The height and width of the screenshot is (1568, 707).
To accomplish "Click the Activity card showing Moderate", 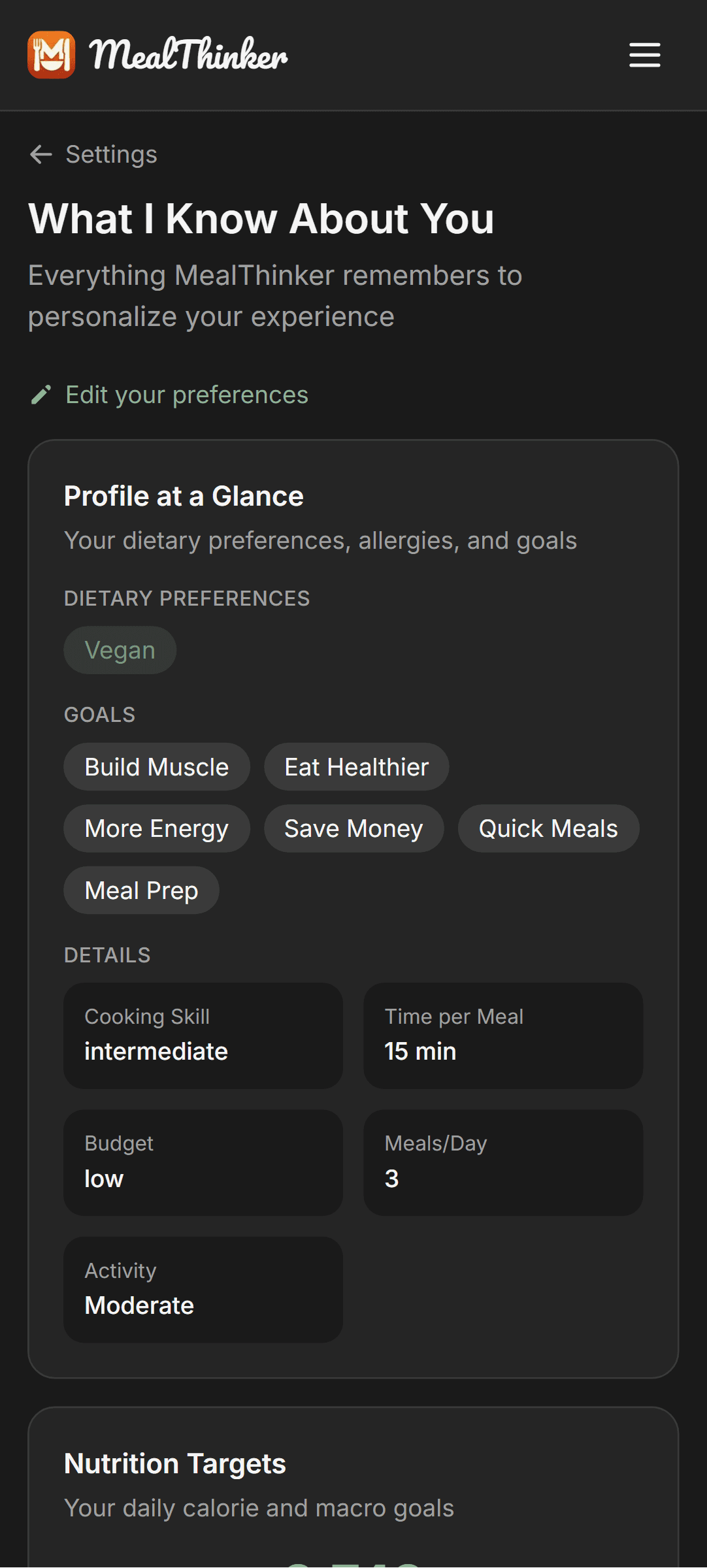I will click(x=203, y=1290).
